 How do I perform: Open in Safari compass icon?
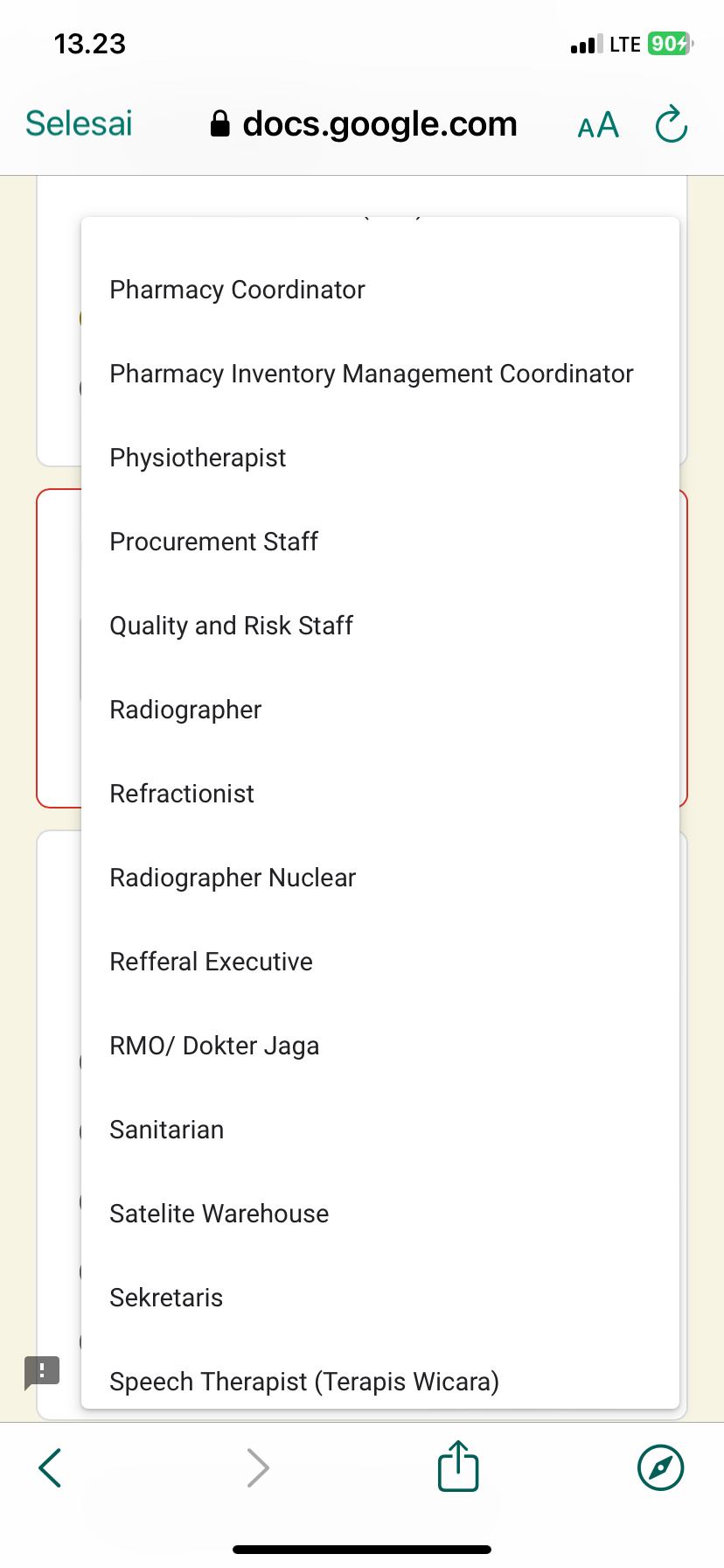pos(660,1466)
